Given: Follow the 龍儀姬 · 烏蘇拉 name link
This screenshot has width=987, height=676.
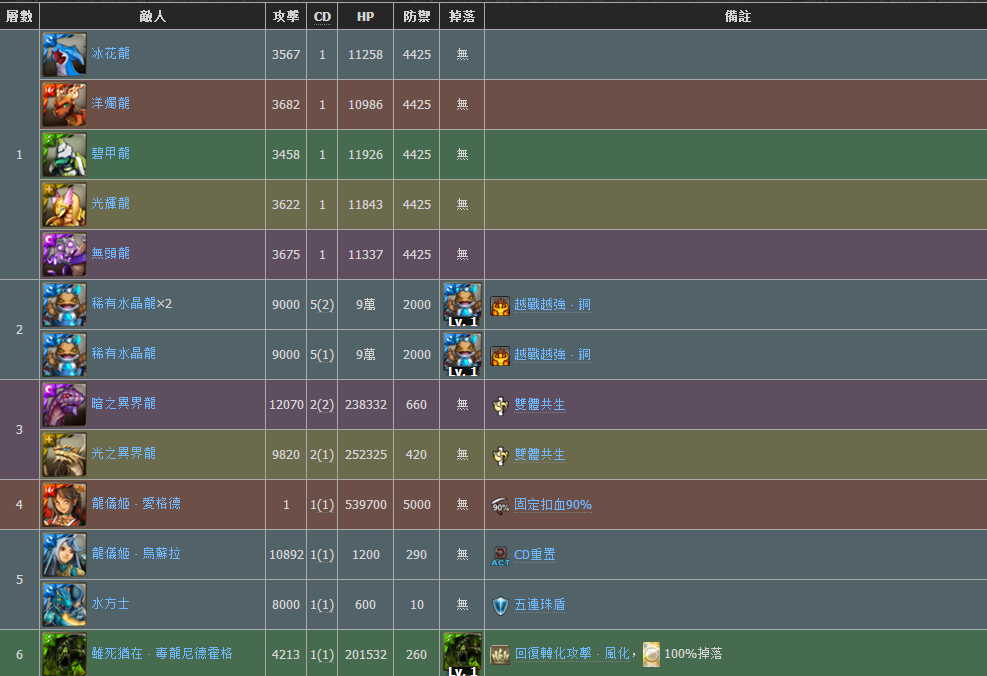Looking at the screenshot, I should click(x=137, y=553).
